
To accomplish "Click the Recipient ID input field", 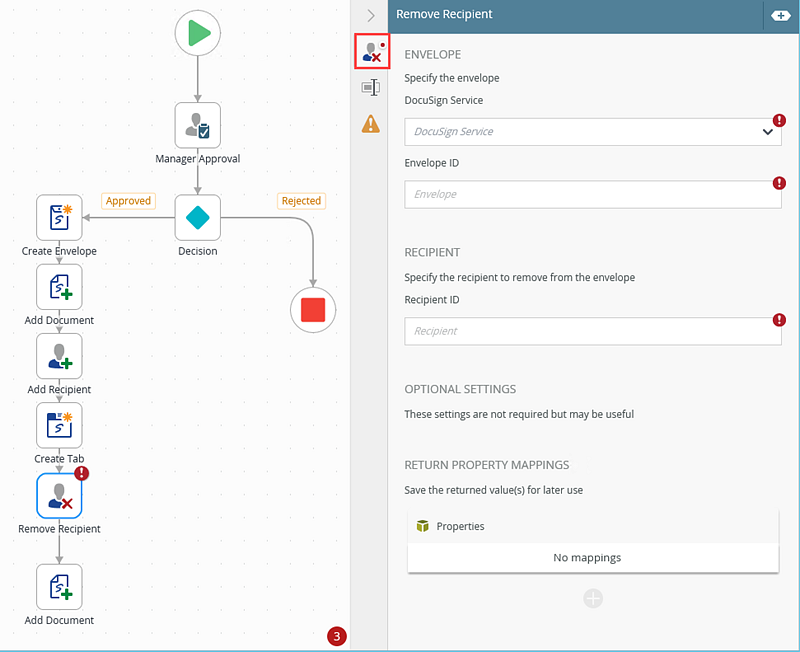I will tap(594, 331).
